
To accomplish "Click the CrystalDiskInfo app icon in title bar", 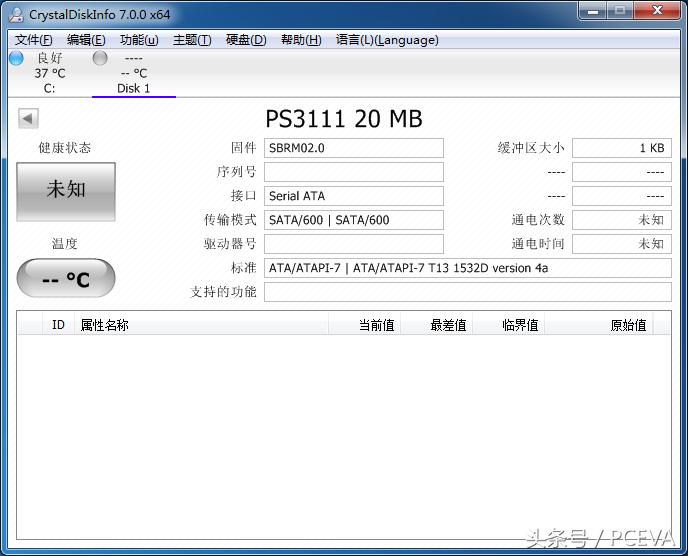I will [16, 13].
